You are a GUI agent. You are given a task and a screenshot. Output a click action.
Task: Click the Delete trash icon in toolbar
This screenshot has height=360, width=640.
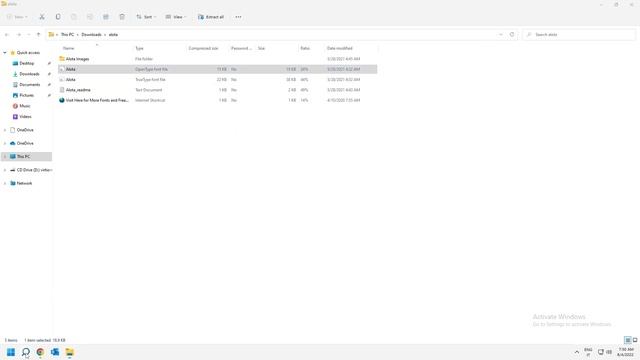[x=122, y=17]
